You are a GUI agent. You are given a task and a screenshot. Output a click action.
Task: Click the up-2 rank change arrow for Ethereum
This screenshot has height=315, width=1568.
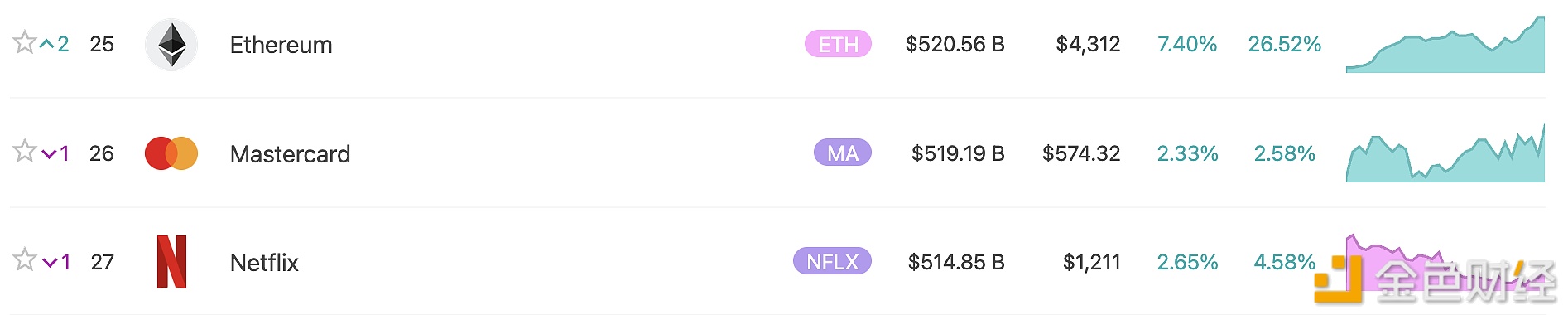tap(55, 44)
